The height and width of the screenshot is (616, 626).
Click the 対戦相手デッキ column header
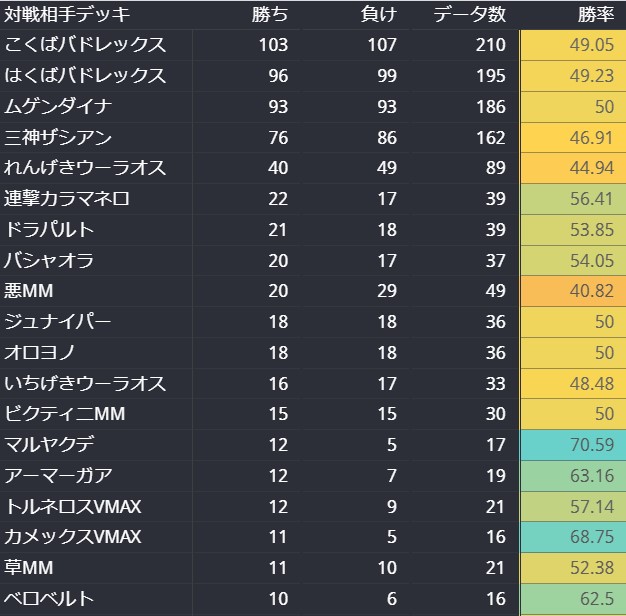pos(68,15)
